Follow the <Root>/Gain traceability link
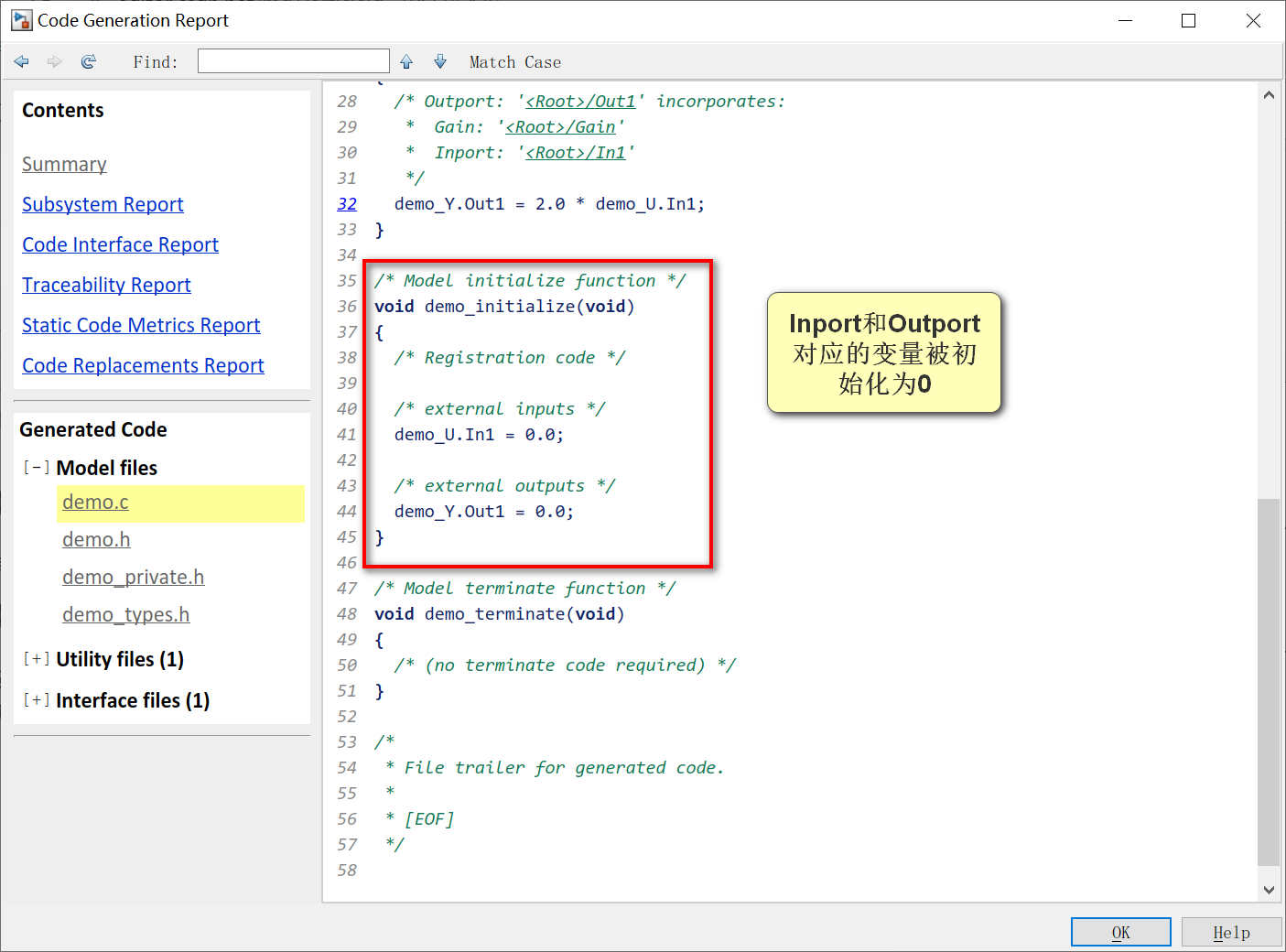This screenshot has height=952, width=1286. coord(560,127)
